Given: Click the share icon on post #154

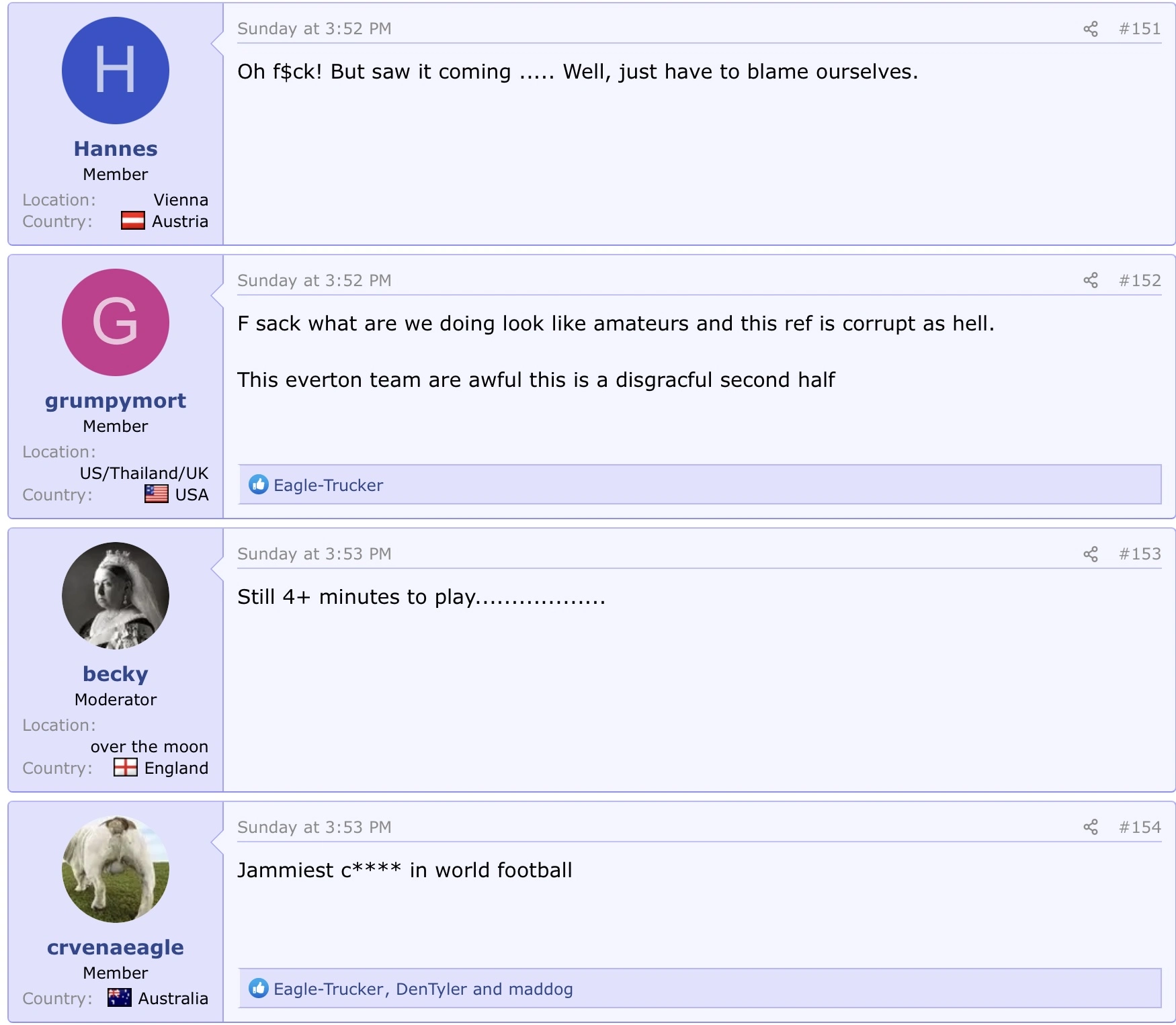Looking at the screenshot, I should point(1090,828).
